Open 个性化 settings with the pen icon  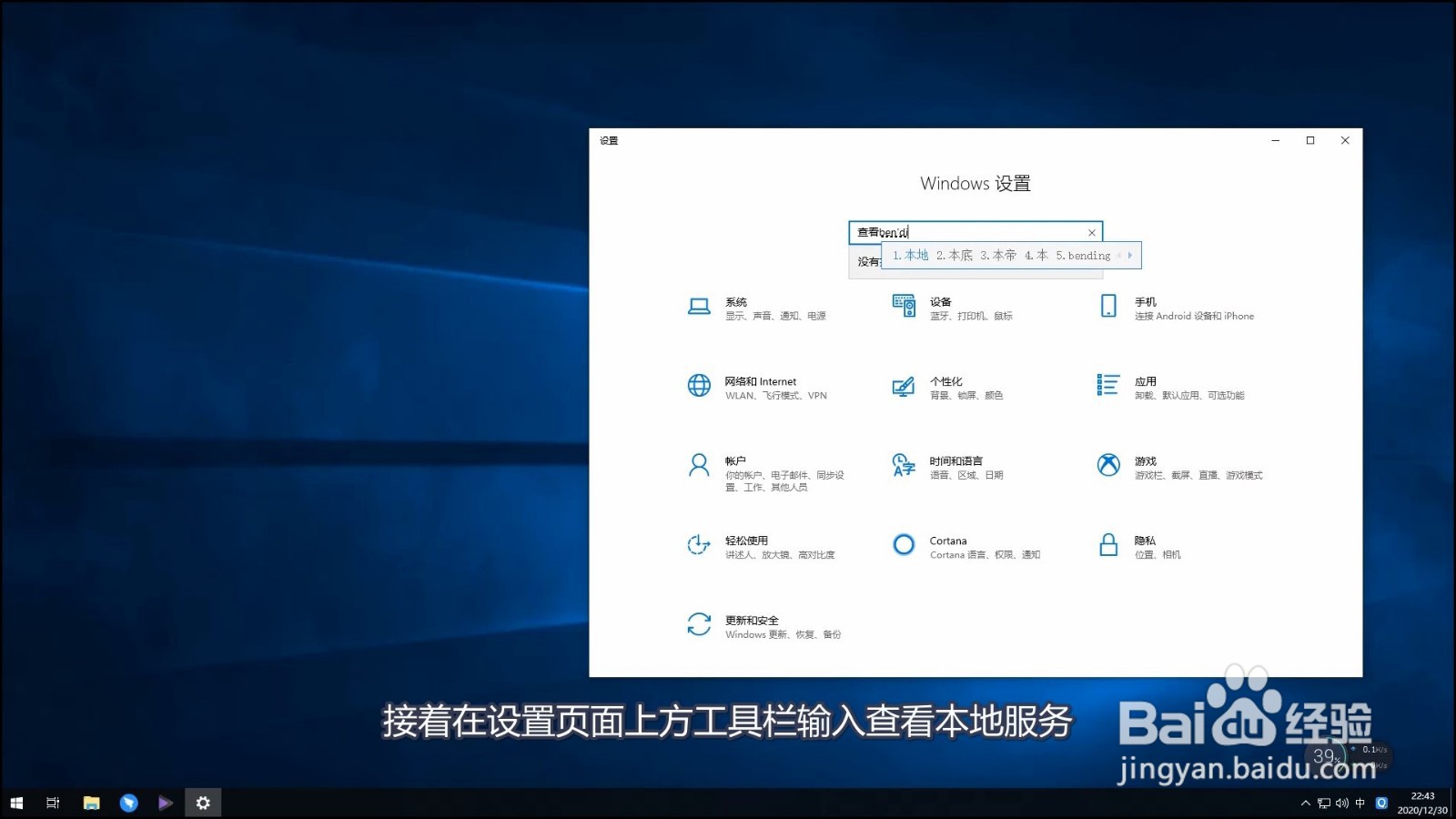(902, 386)
